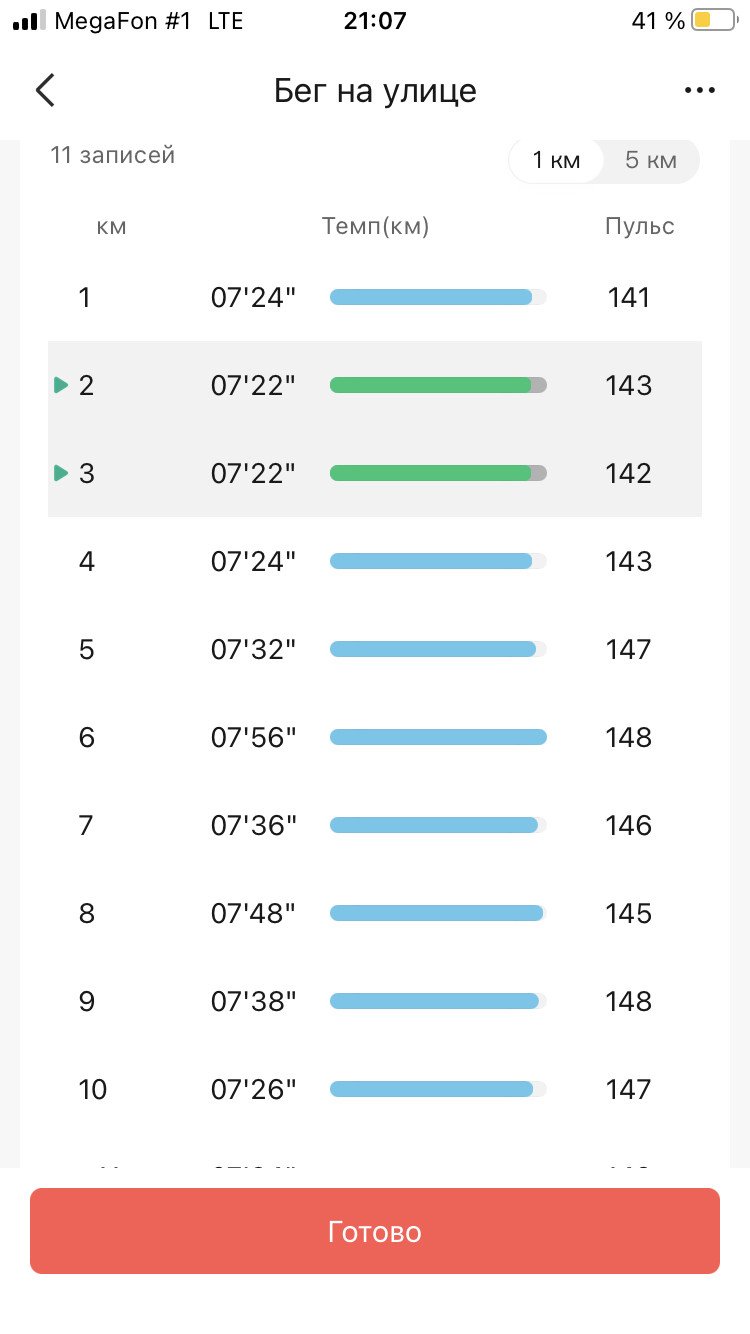Tap the 11 записей label
Viewport: 750px width, 1334px height.
113,155
